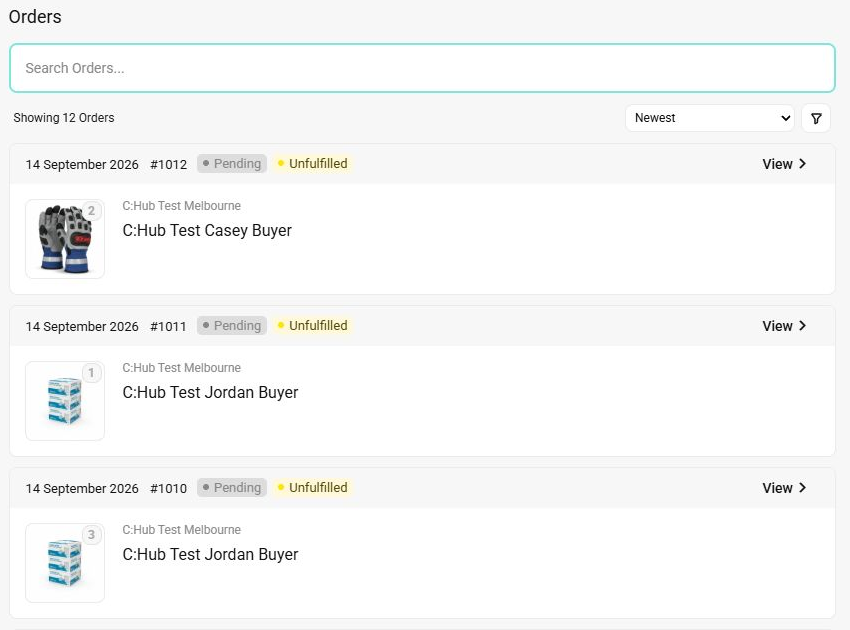Click the Search Orders input field

[422, 68]
